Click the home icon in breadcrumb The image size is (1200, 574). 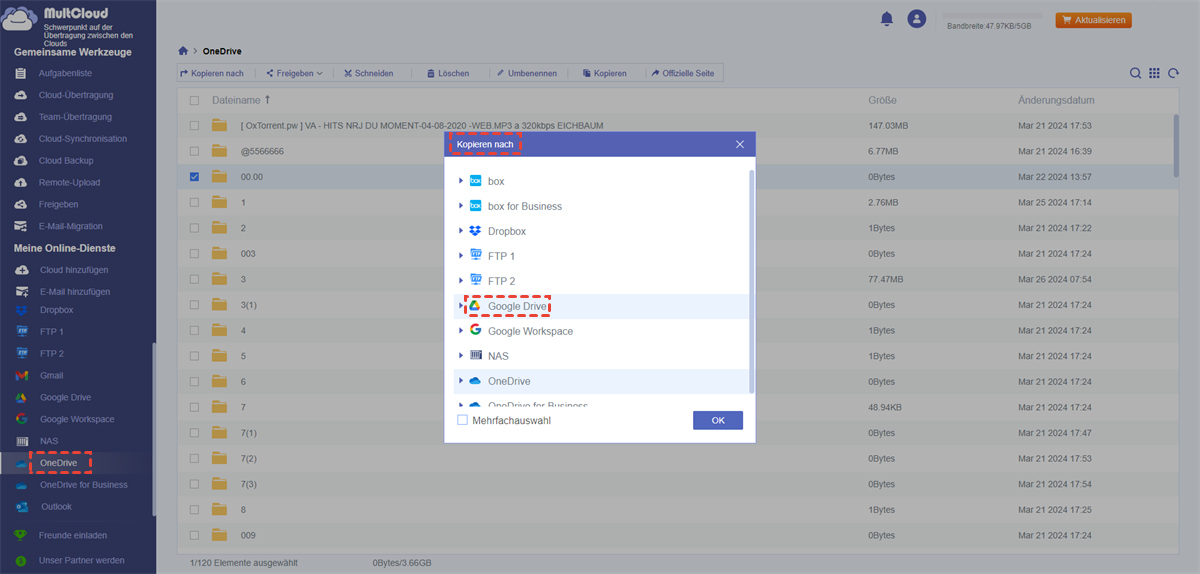coord(183,51)
